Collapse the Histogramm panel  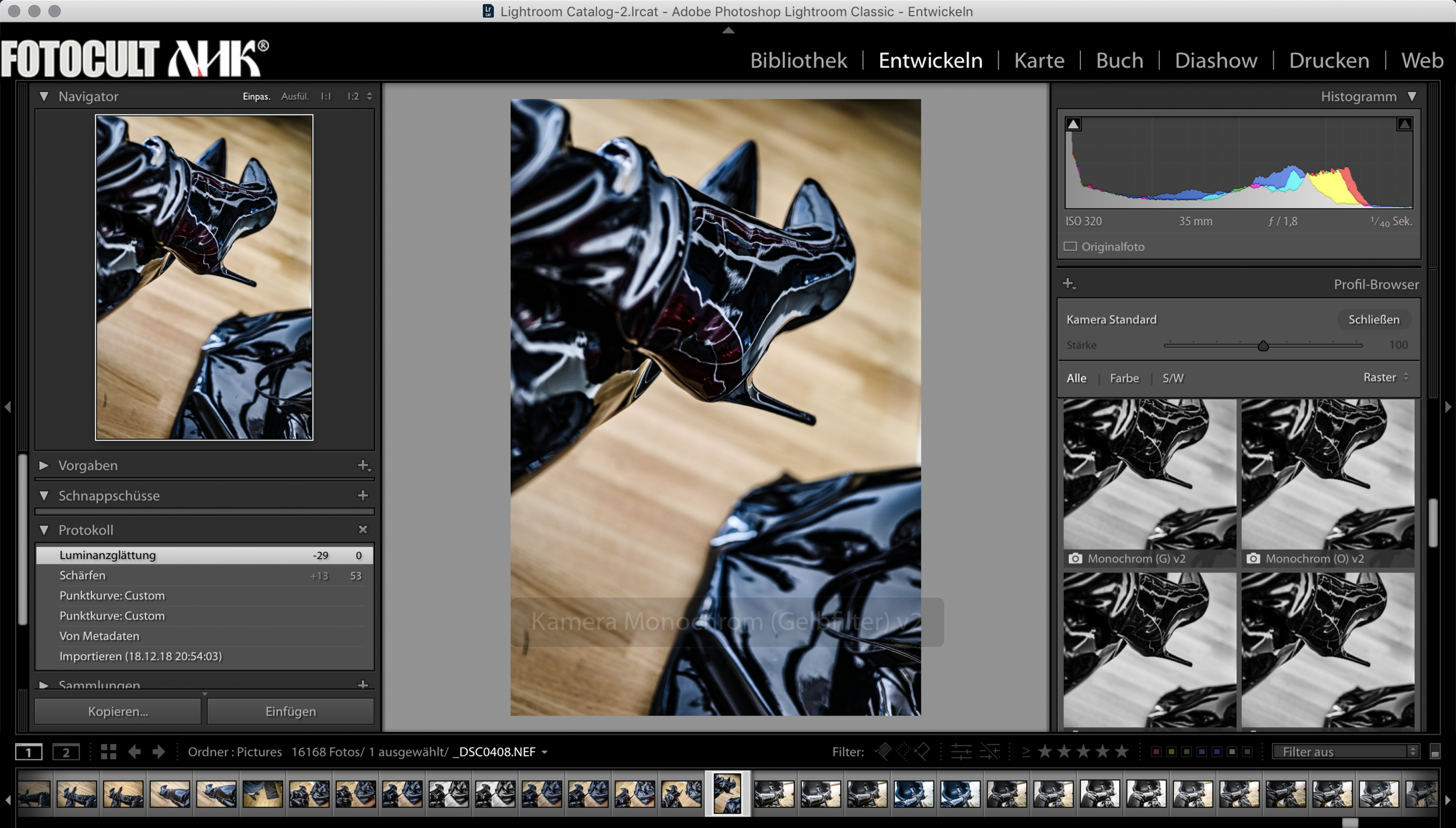click(1412, 96)
